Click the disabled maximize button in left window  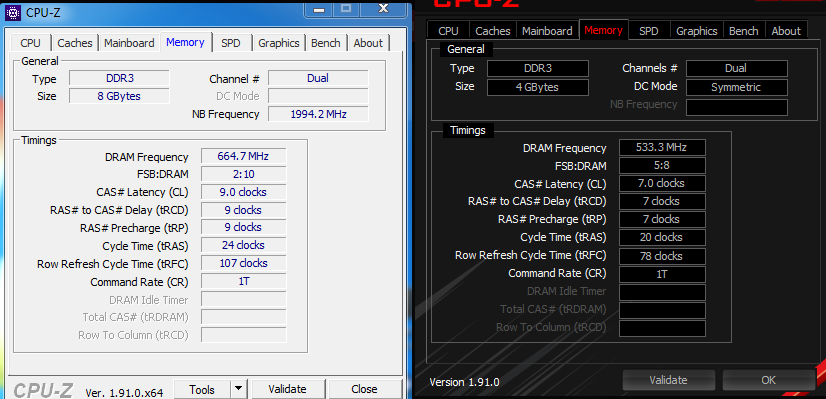[x=346, y=8]
